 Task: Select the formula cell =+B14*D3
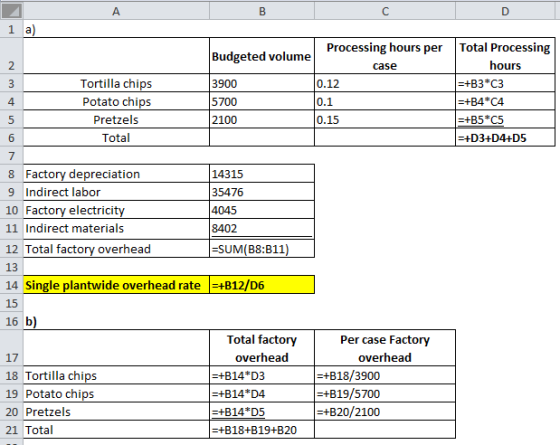(262, 375)
